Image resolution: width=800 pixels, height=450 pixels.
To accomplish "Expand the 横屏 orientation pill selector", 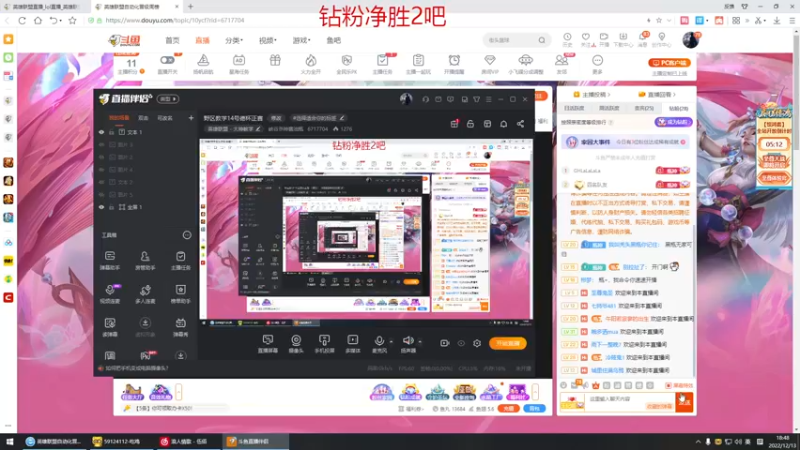I will point(168,99).
